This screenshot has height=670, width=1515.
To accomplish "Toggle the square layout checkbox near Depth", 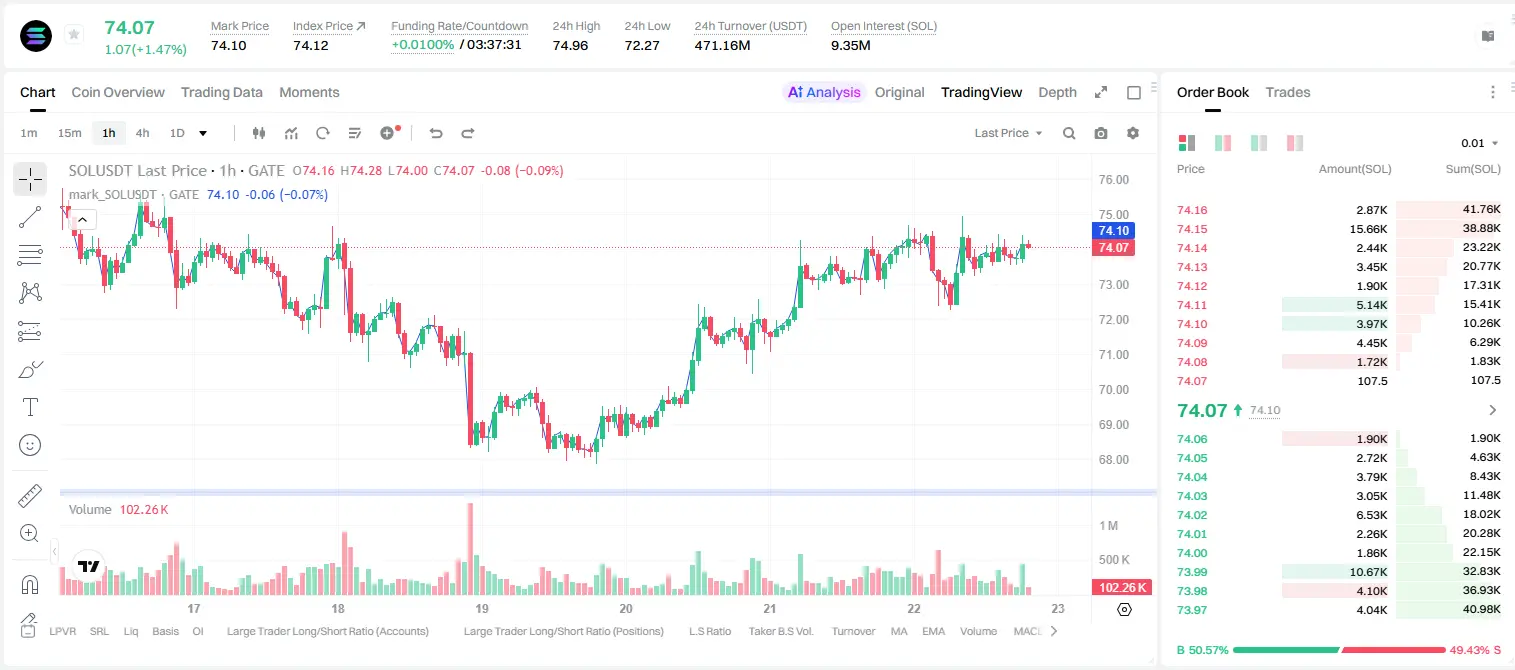I will 1134,93.
